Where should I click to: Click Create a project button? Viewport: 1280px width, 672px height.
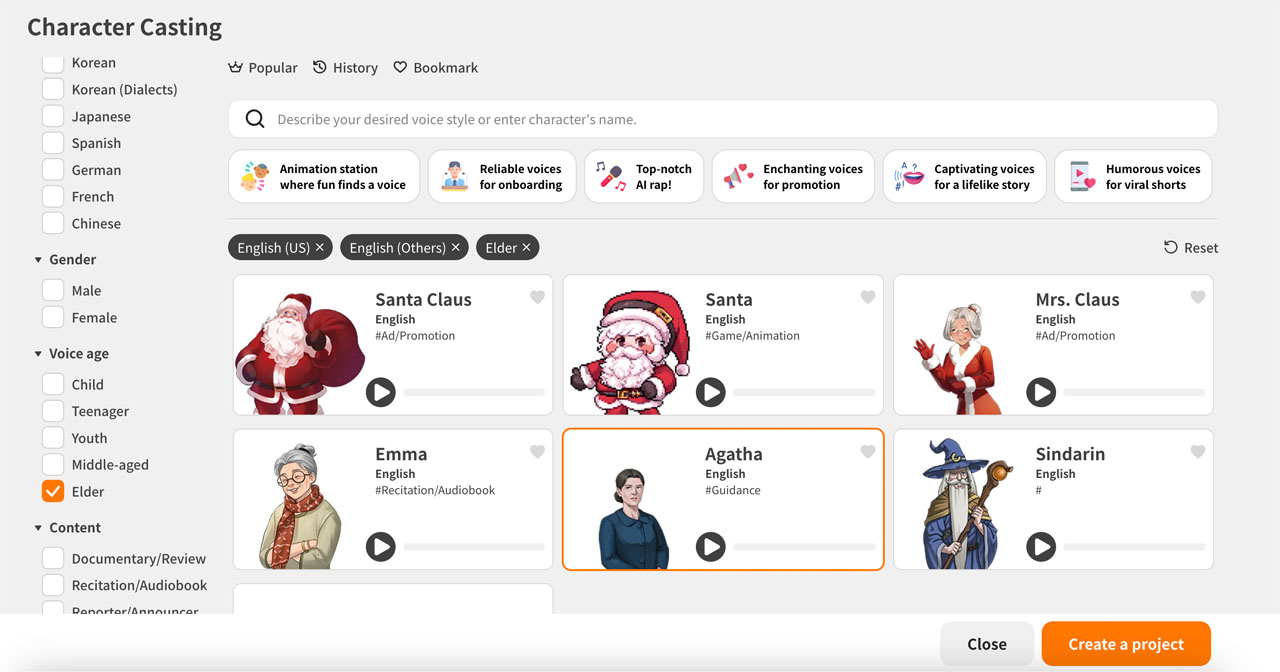(1125, 644)
